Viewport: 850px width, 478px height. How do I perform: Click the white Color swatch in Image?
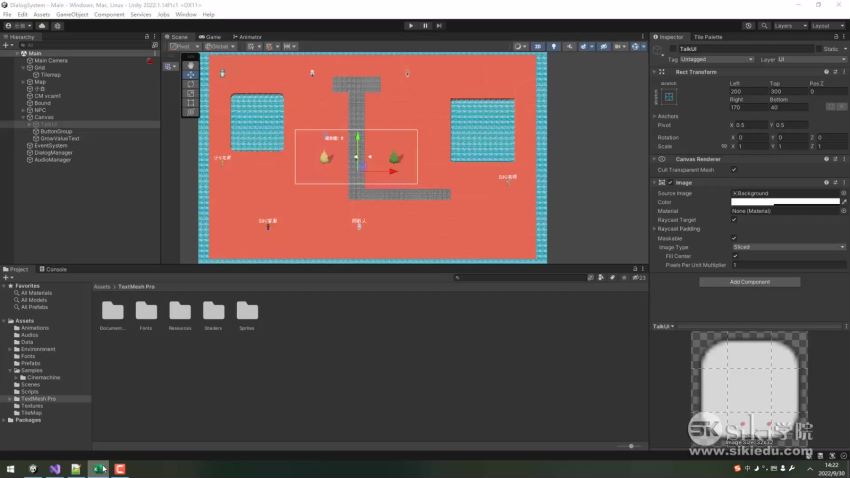click(785, 202)
